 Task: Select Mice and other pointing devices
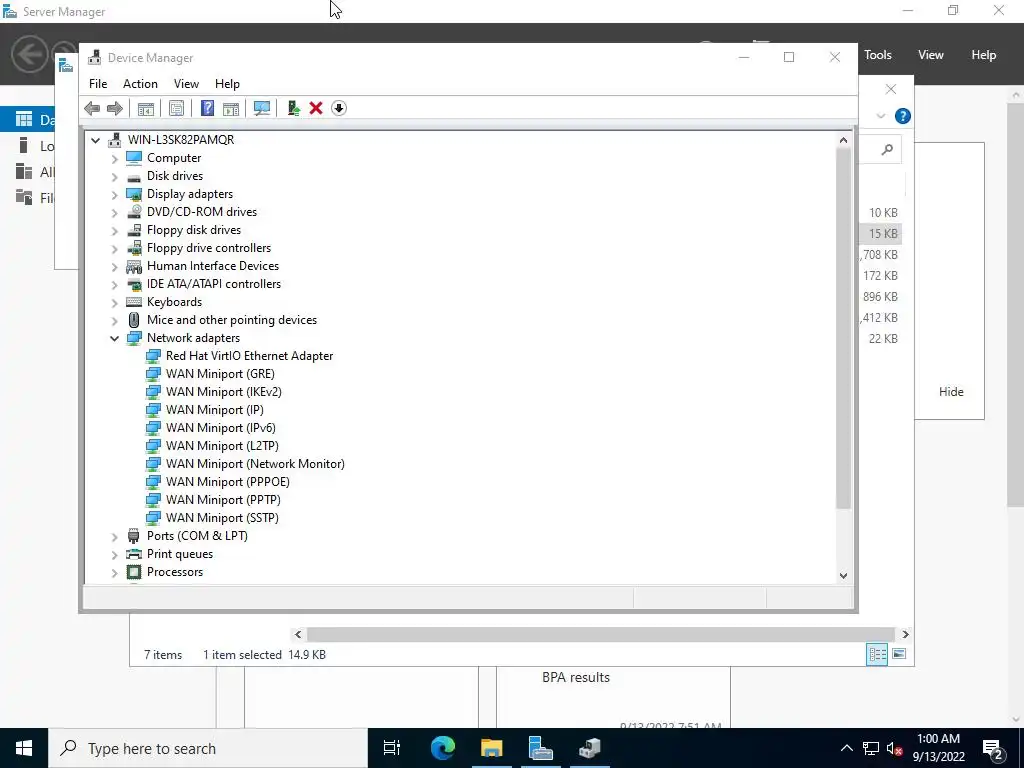232,320
